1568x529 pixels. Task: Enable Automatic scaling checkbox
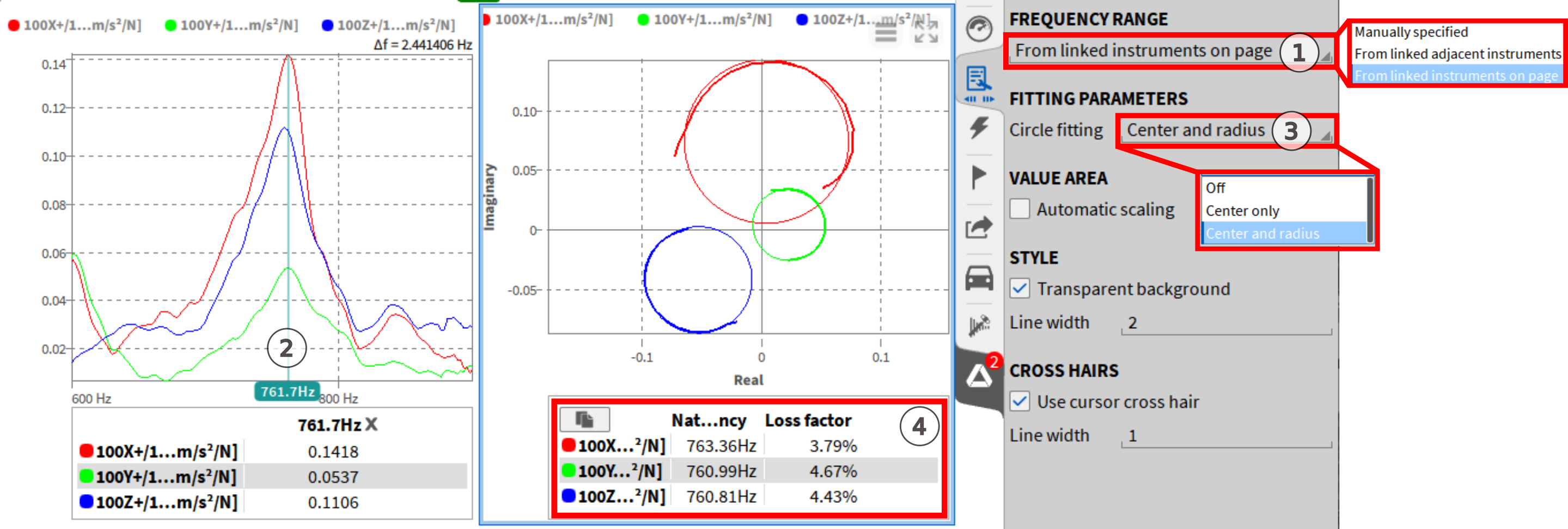1020,208
